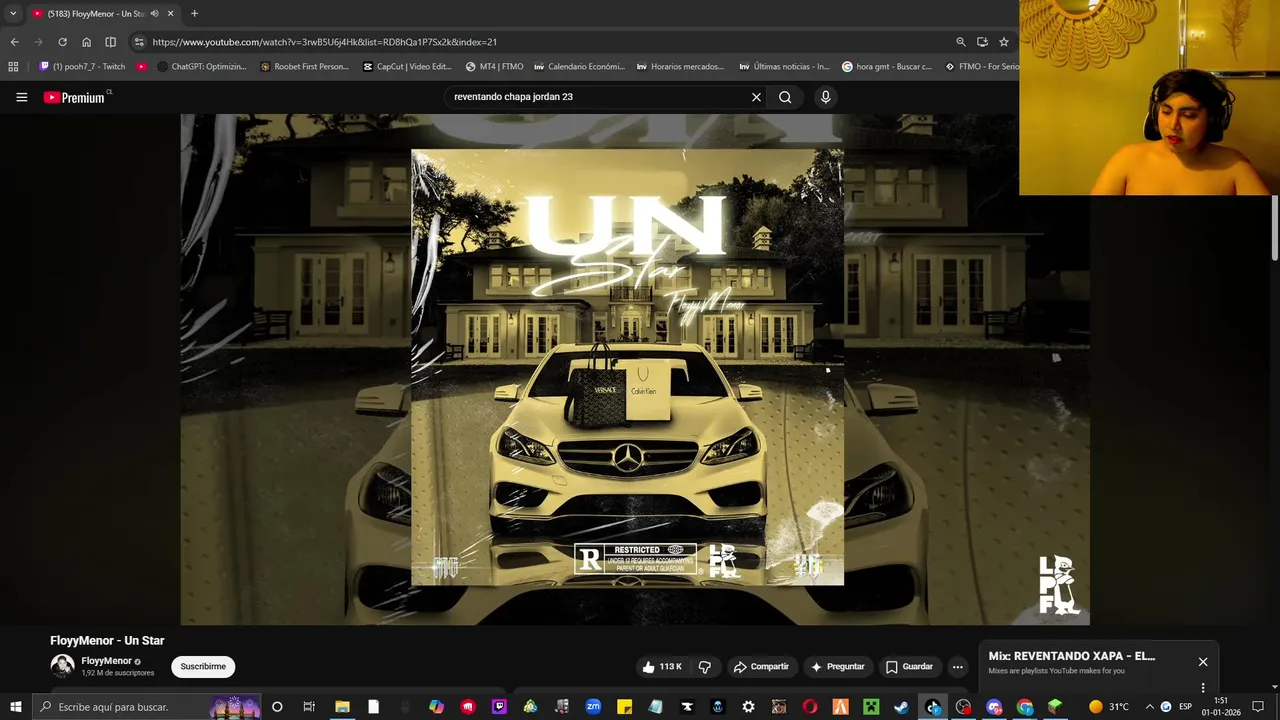This screenshot has height=720, width=1280.
Task: Expand the tab search dropdown
Action: pyautogui.click(x=13, y=14)
